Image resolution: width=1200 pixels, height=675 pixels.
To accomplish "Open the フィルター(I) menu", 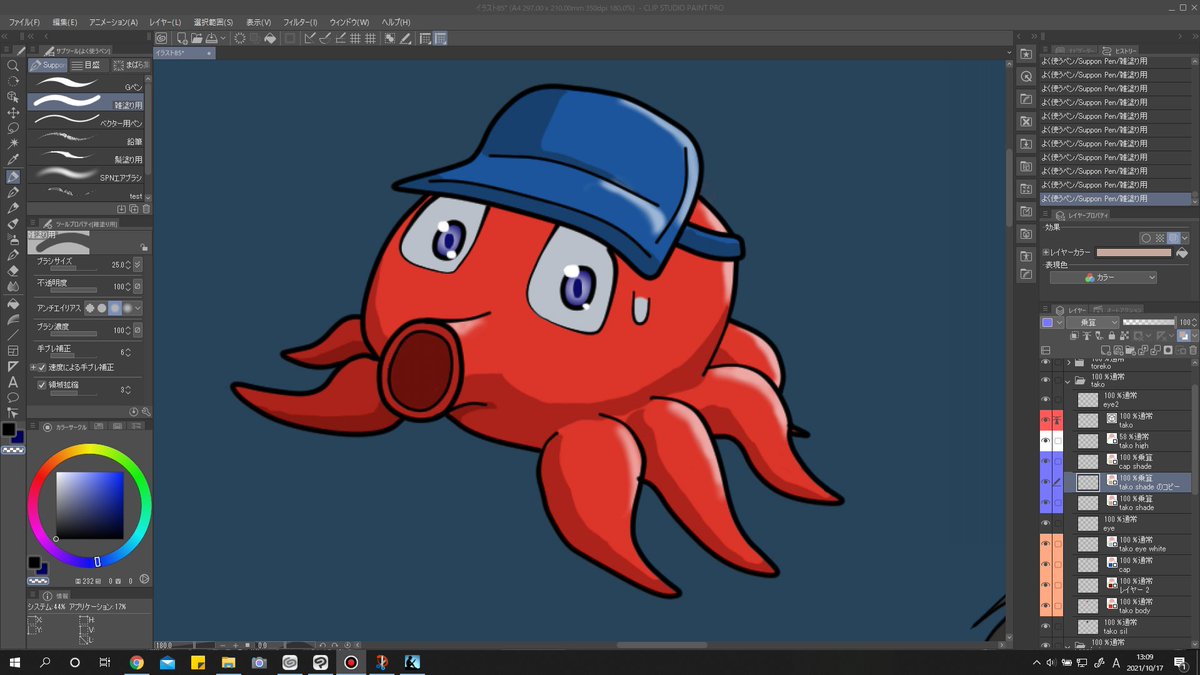I will click(297, 22).
